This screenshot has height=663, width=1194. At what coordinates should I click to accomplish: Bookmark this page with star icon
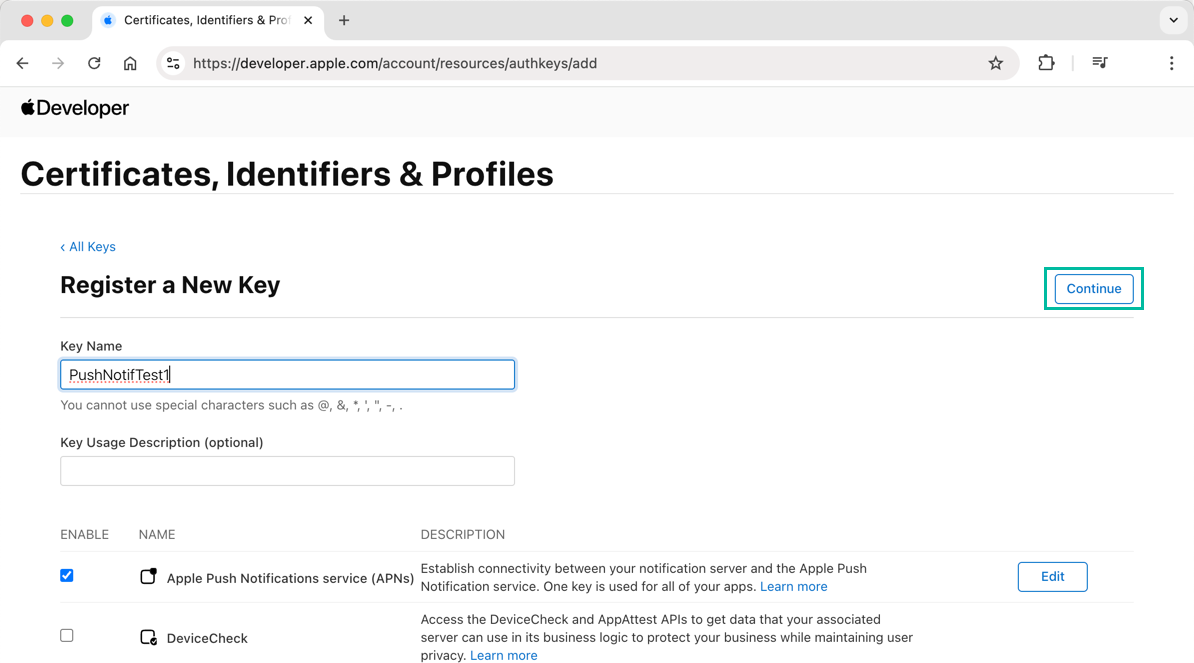point(995,63)
